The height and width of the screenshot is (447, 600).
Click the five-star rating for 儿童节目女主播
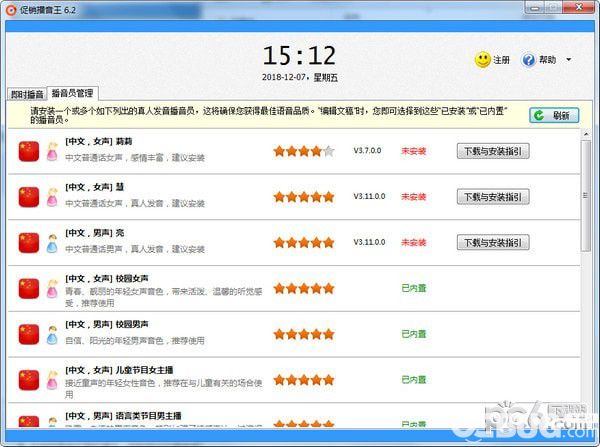[304, 380]
